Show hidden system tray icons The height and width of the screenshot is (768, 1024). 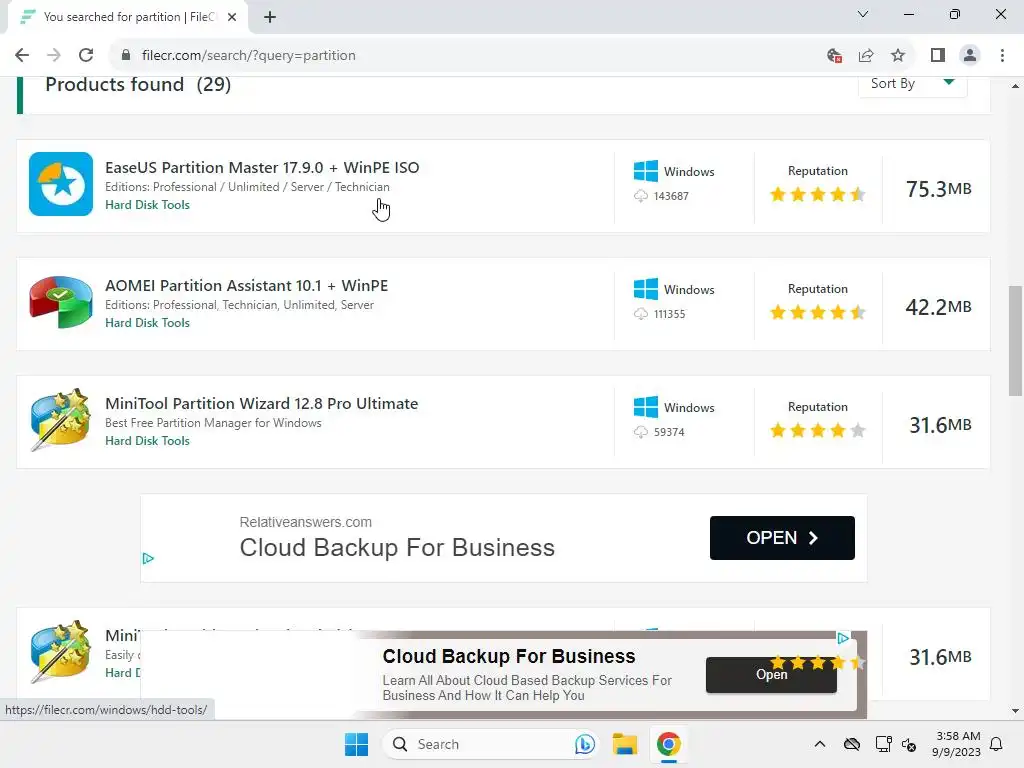click(820, 744)
